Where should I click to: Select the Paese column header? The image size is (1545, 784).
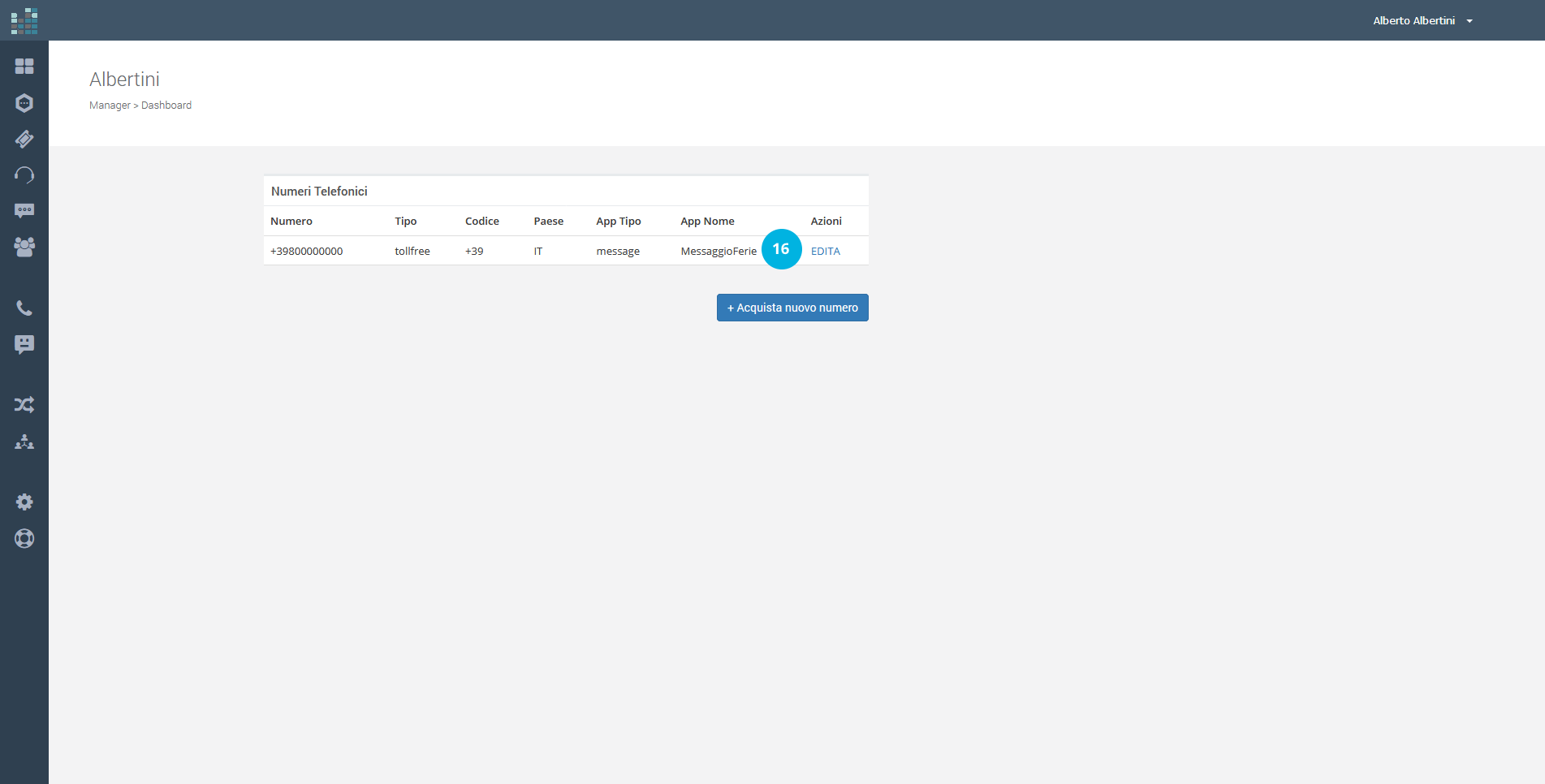pyautogui.click(x=549, y=221)
